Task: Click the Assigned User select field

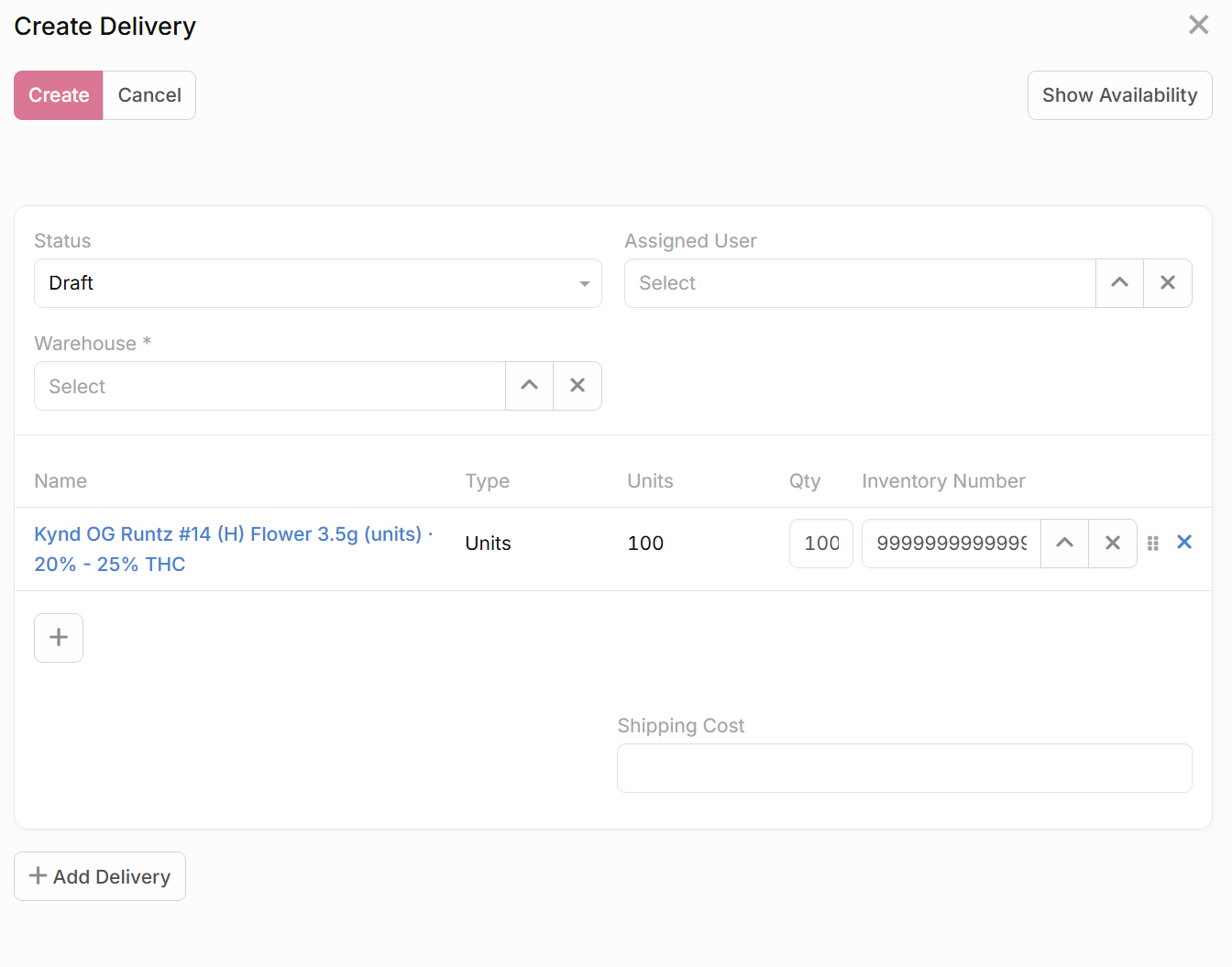Action: [x=859, y=283]
